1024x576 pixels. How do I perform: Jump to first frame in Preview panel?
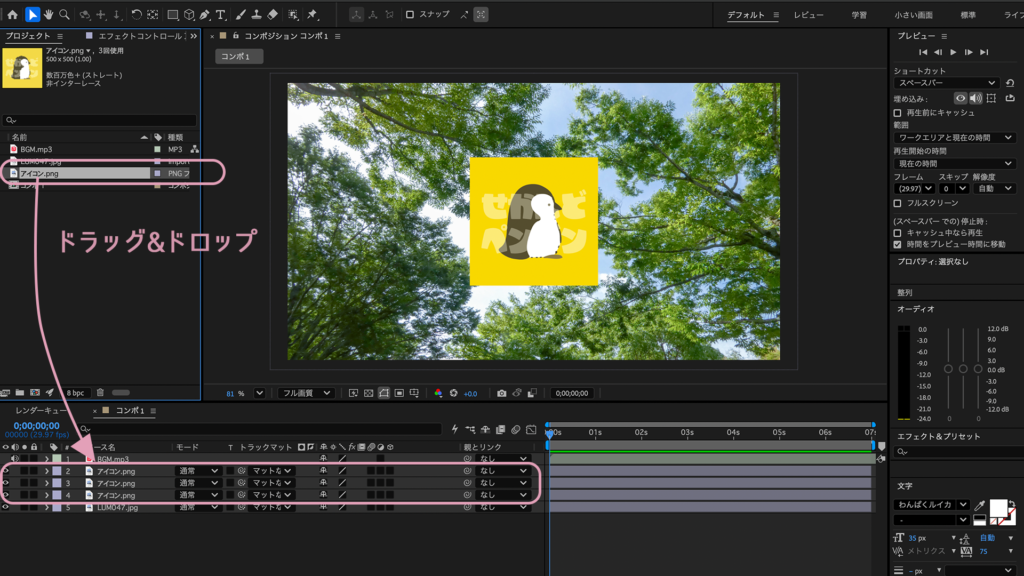923,52
